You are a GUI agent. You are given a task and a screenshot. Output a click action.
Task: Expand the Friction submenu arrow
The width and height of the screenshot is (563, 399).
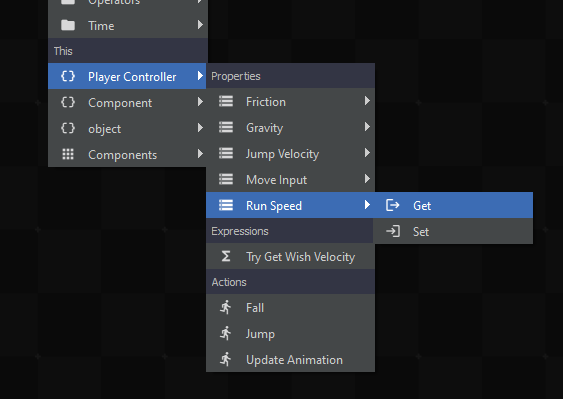tap(367, 101)
